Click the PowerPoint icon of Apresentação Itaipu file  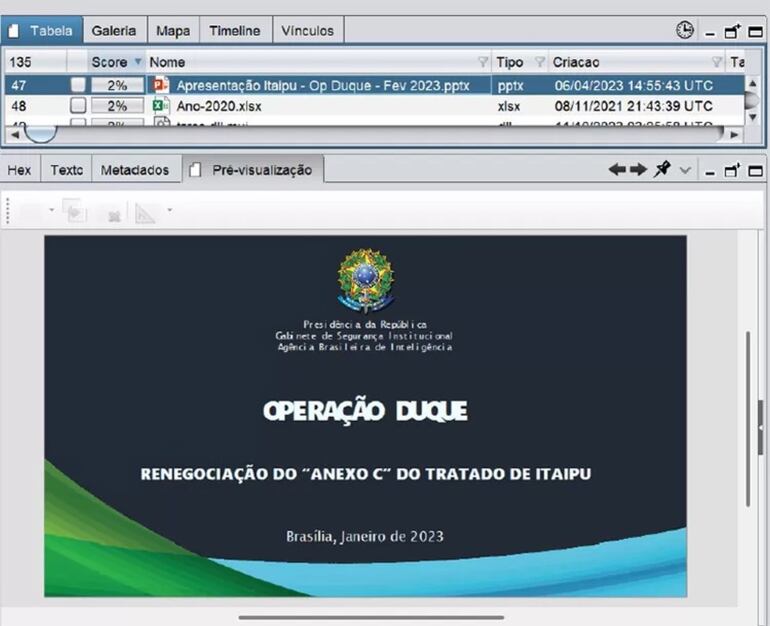(161, 85)
